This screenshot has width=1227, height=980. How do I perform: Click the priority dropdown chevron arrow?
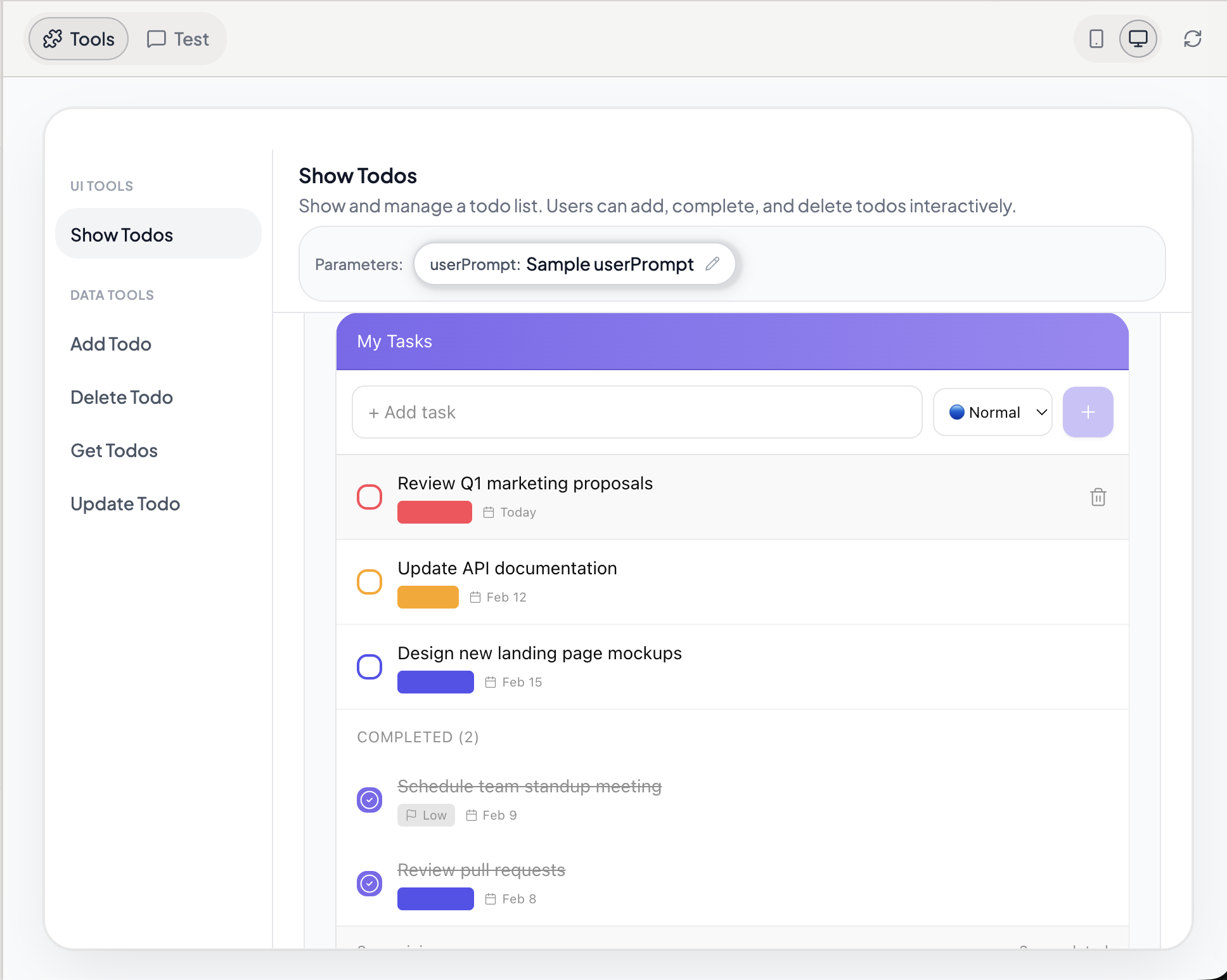click(x=1041, y=412)
